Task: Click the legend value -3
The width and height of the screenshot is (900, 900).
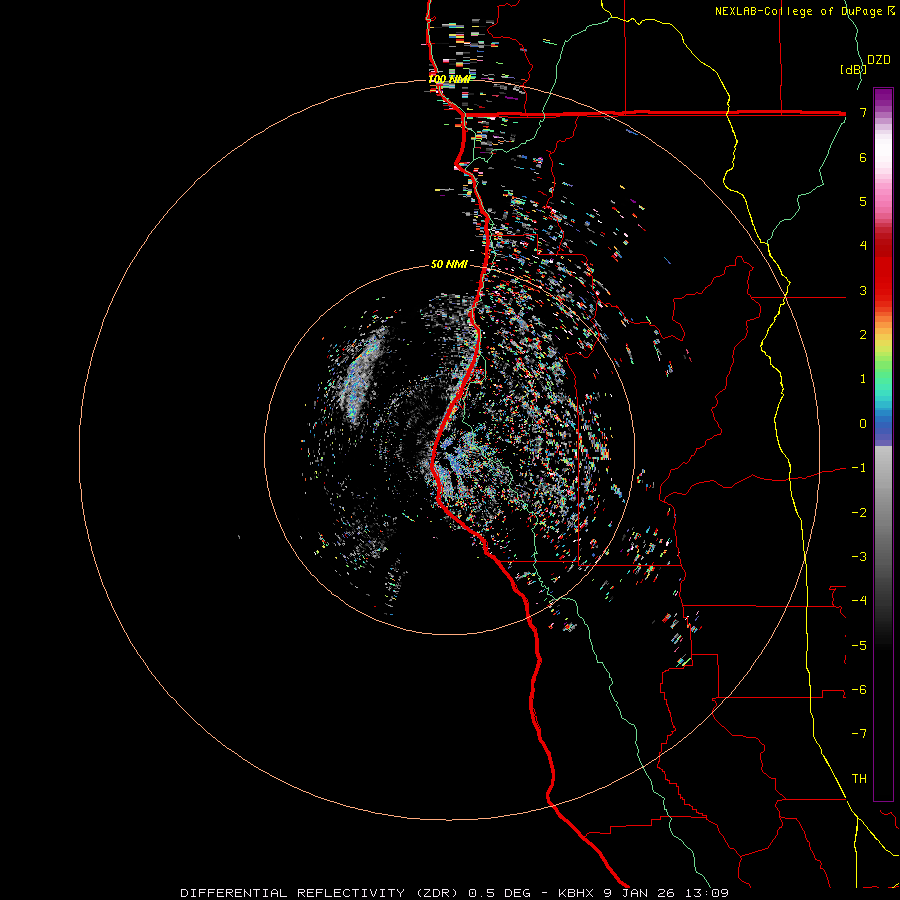Action: (x=859, y=556)
